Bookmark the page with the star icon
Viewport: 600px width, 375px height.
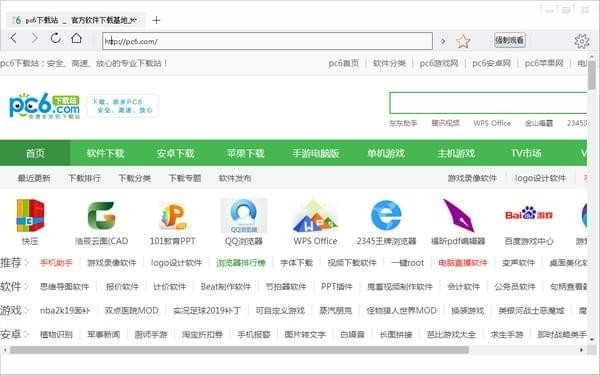click(x=463, y=41)
